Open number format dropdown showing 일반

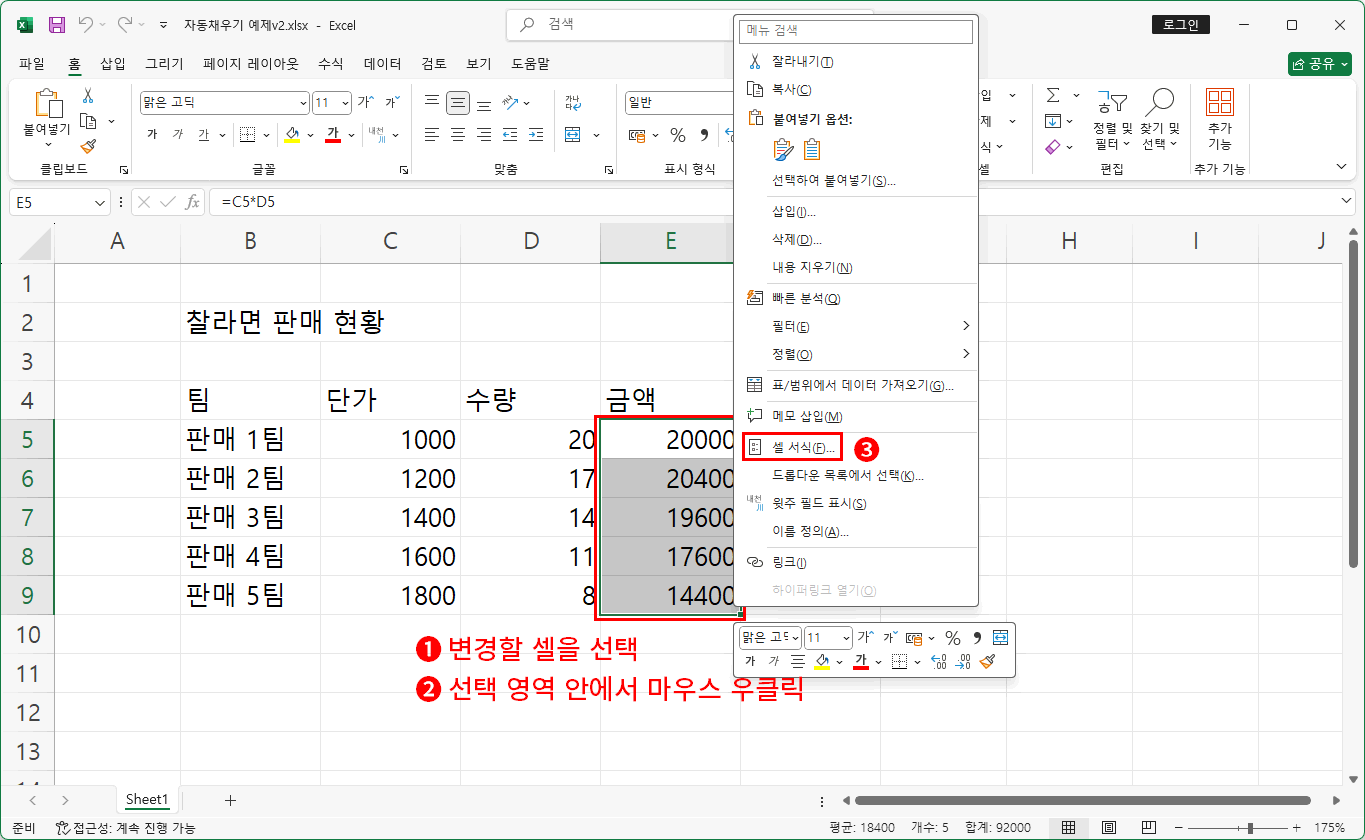tap(680, 102)
